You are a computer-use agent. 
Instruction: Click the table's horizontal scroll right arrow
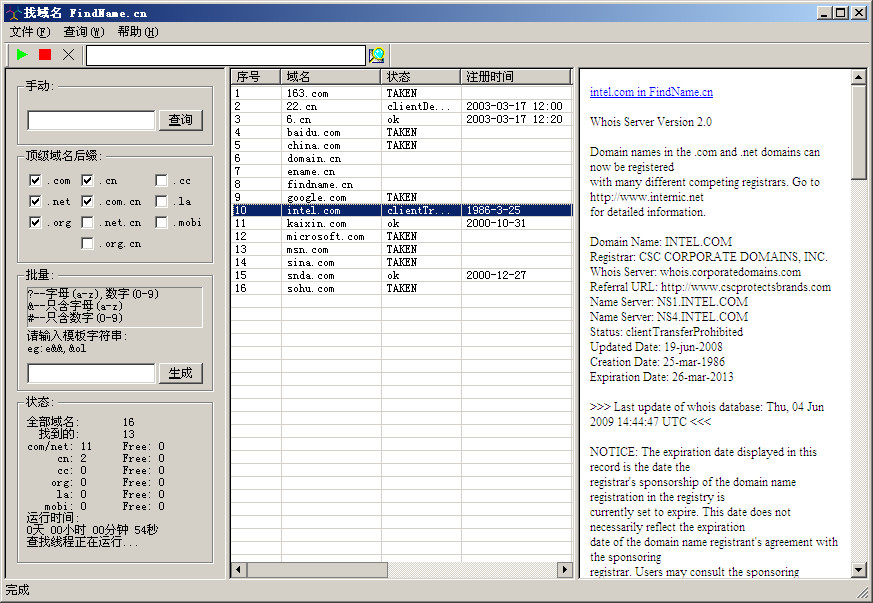[565, 570]
